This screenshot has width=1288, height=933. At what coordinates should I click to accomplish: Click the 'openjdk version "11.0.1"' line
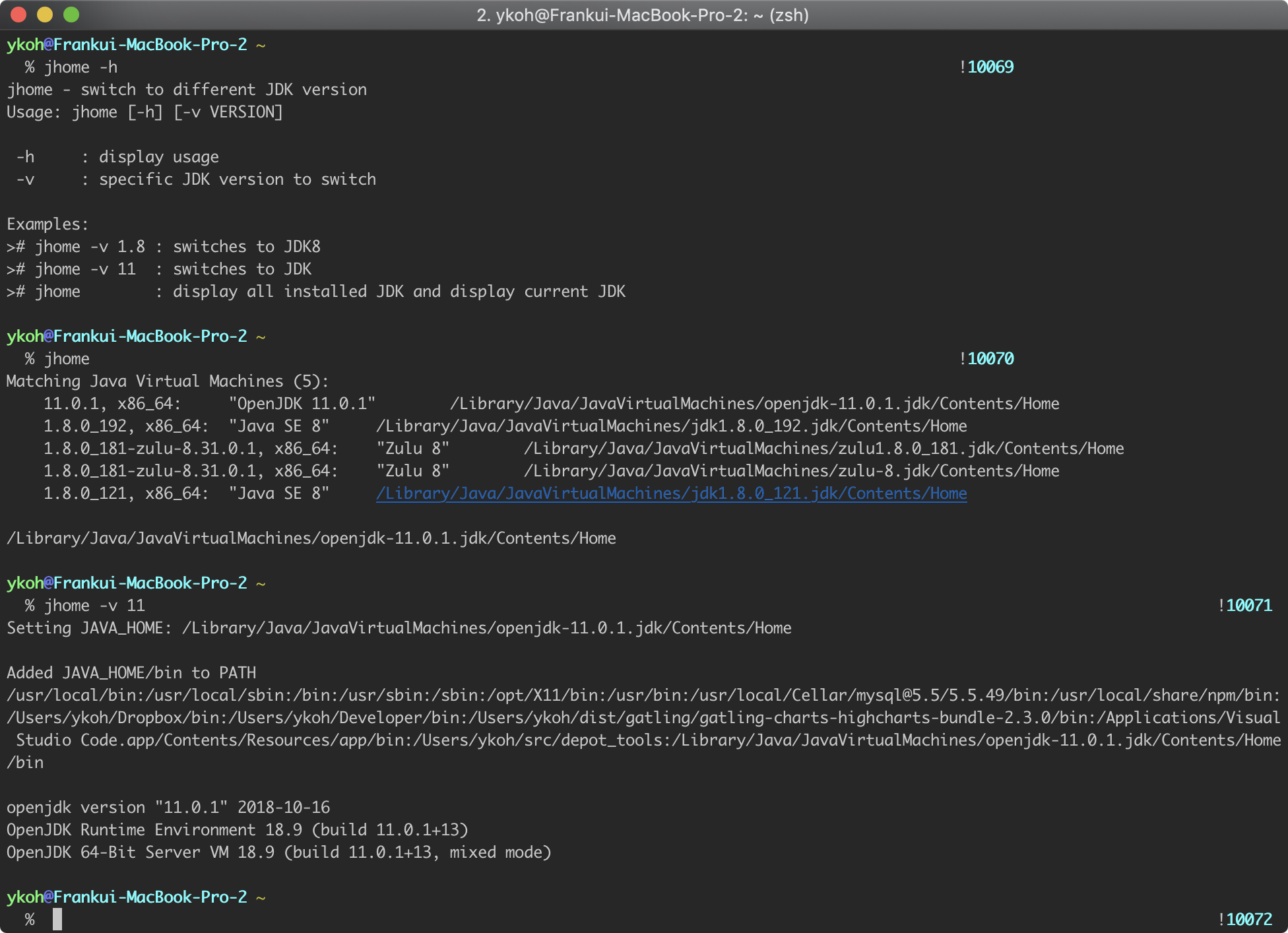pos(168,808)
